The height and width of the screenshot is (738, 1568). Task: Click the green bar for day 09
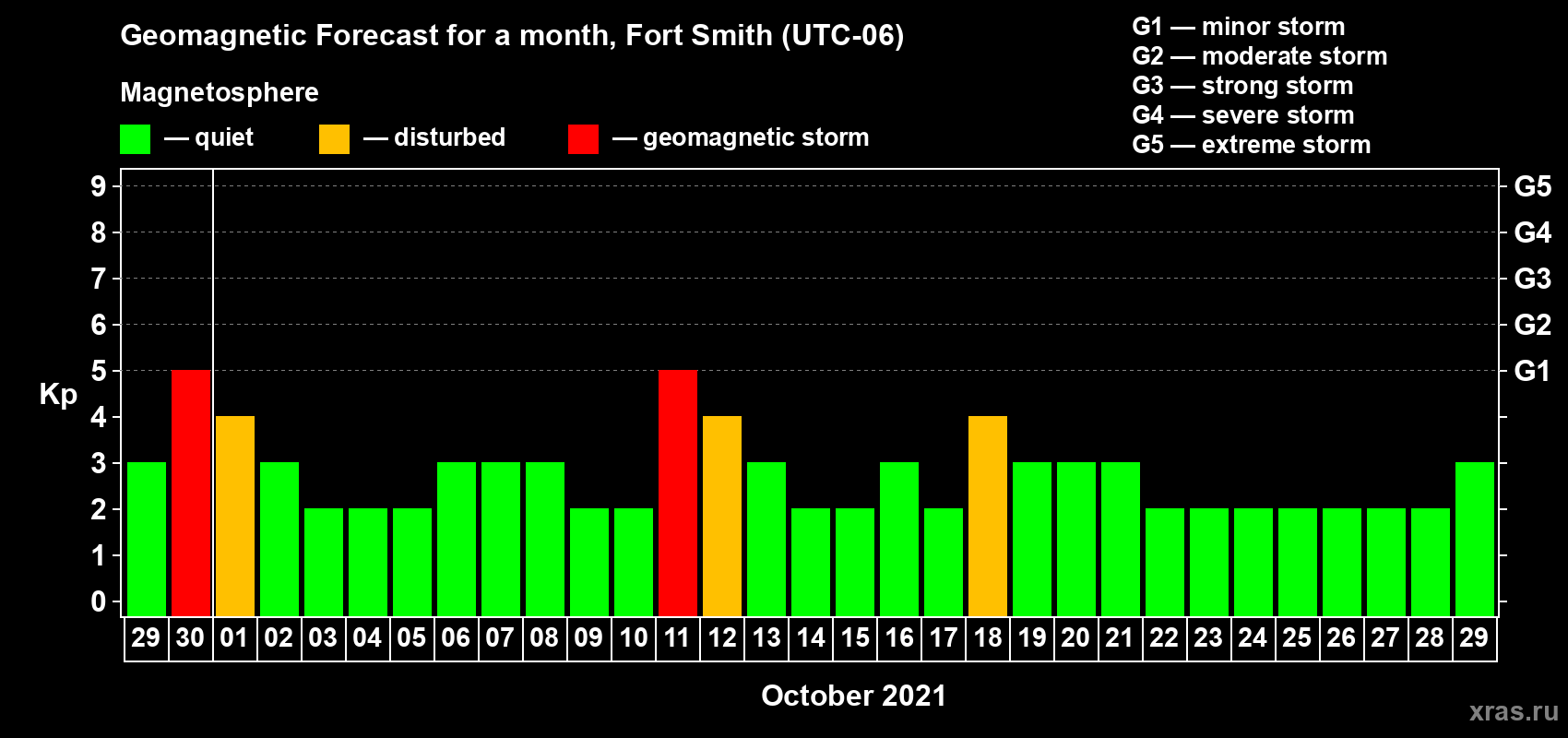pos(589,563)
